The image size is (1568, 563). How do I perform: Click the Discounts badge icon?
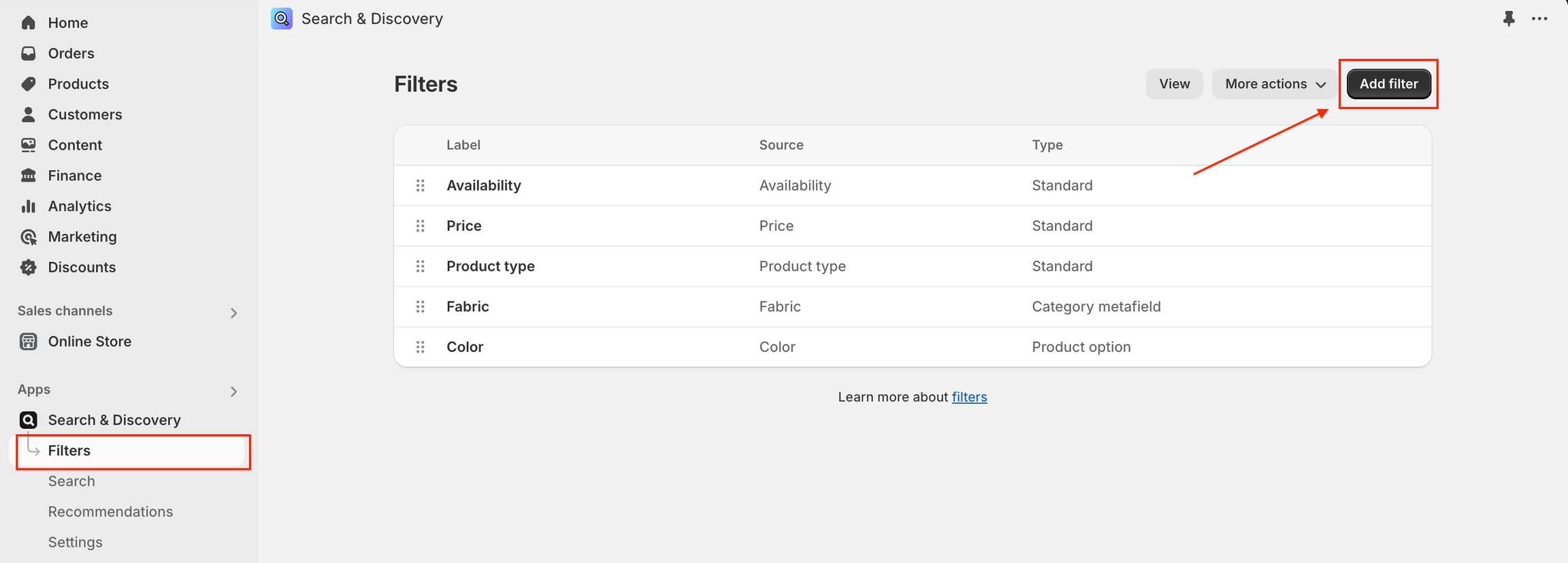pyautogui.click(x=29, y=268)
